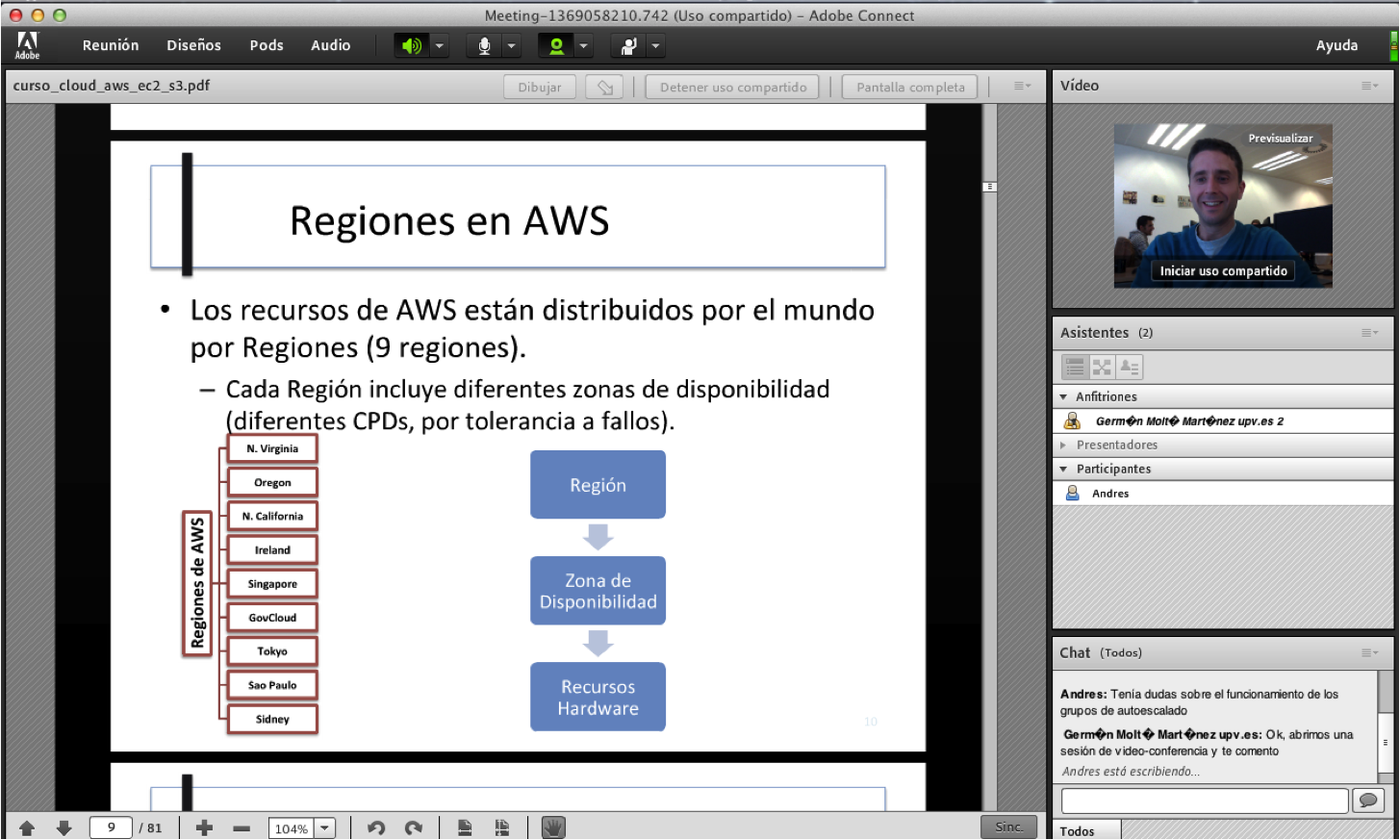The image size is (1400, 840).
Task: Go to next page down arrow
Action: click(64, 827)
